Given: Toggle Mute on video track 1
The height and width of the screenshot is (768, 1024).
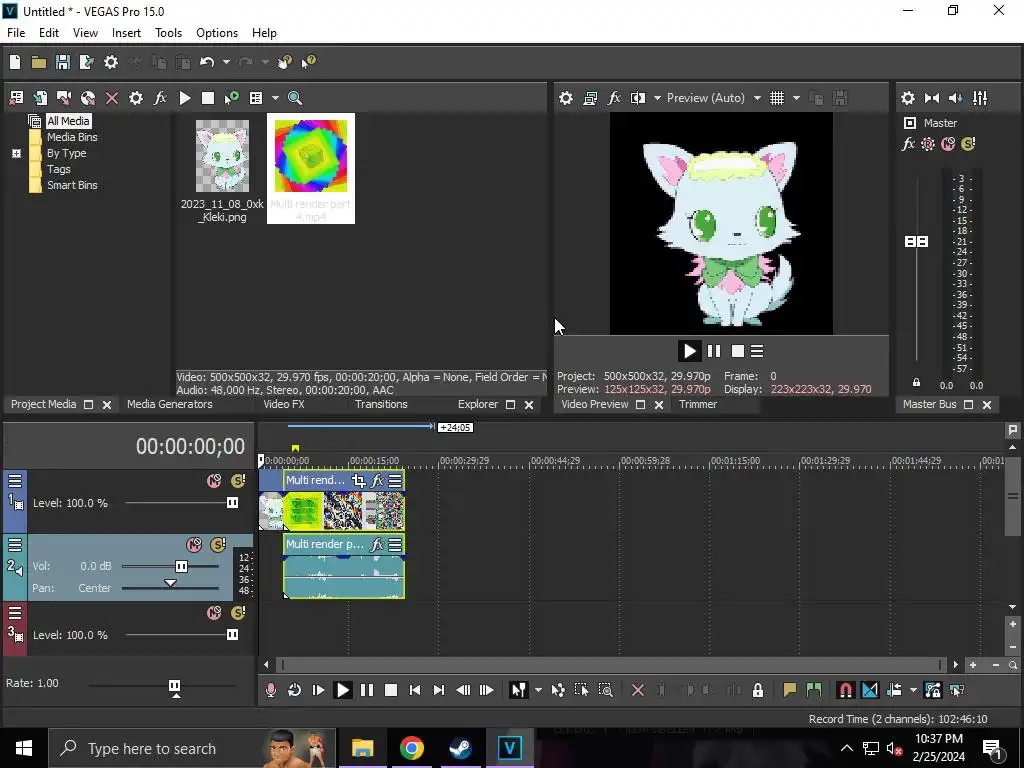Looking at the screenshot, I should click(x=214, y=481).
